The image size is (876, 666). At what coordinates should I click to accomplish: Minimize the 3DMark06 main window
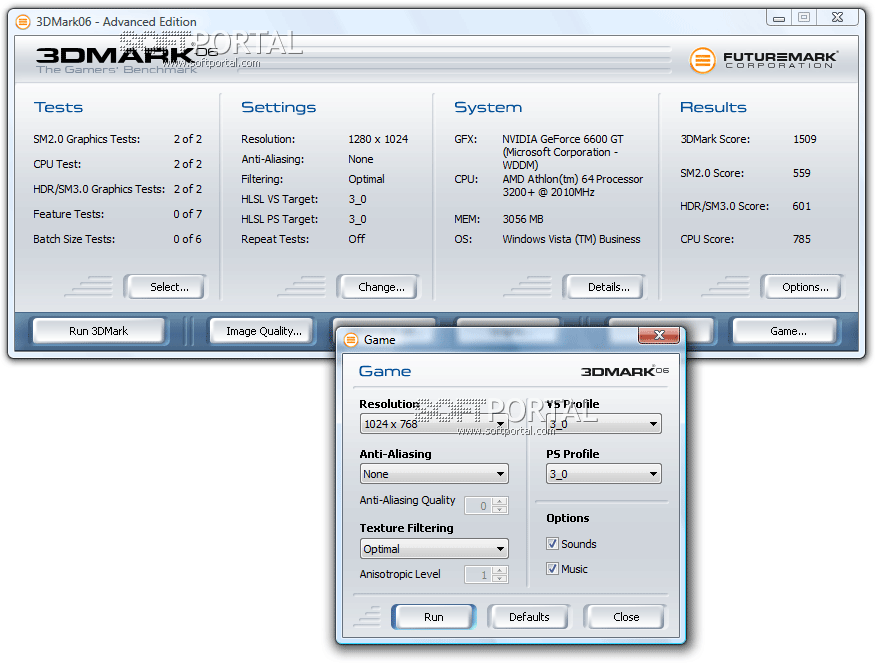pos(779,18)
